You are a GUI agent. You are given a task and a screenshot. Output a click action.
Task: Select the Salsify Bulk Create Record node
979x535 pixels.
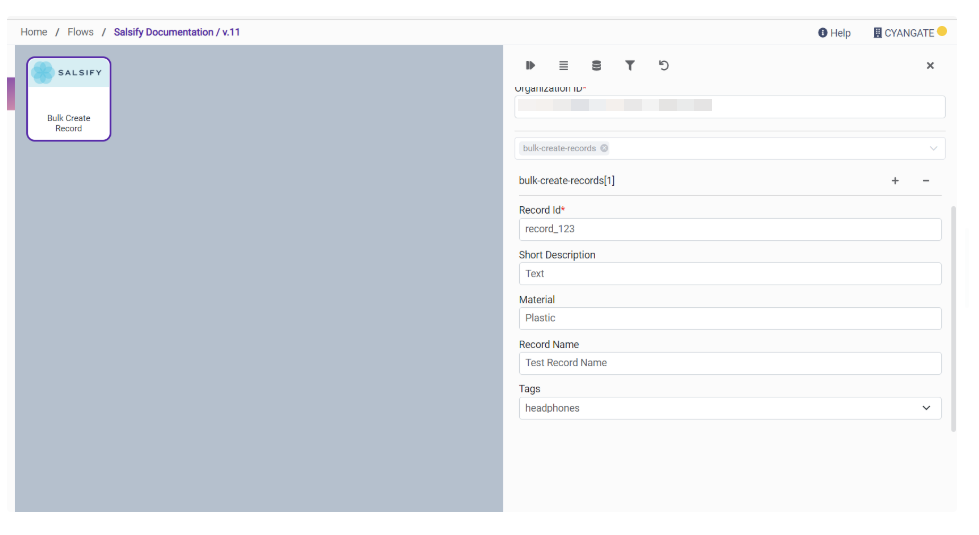coord(69,98)
